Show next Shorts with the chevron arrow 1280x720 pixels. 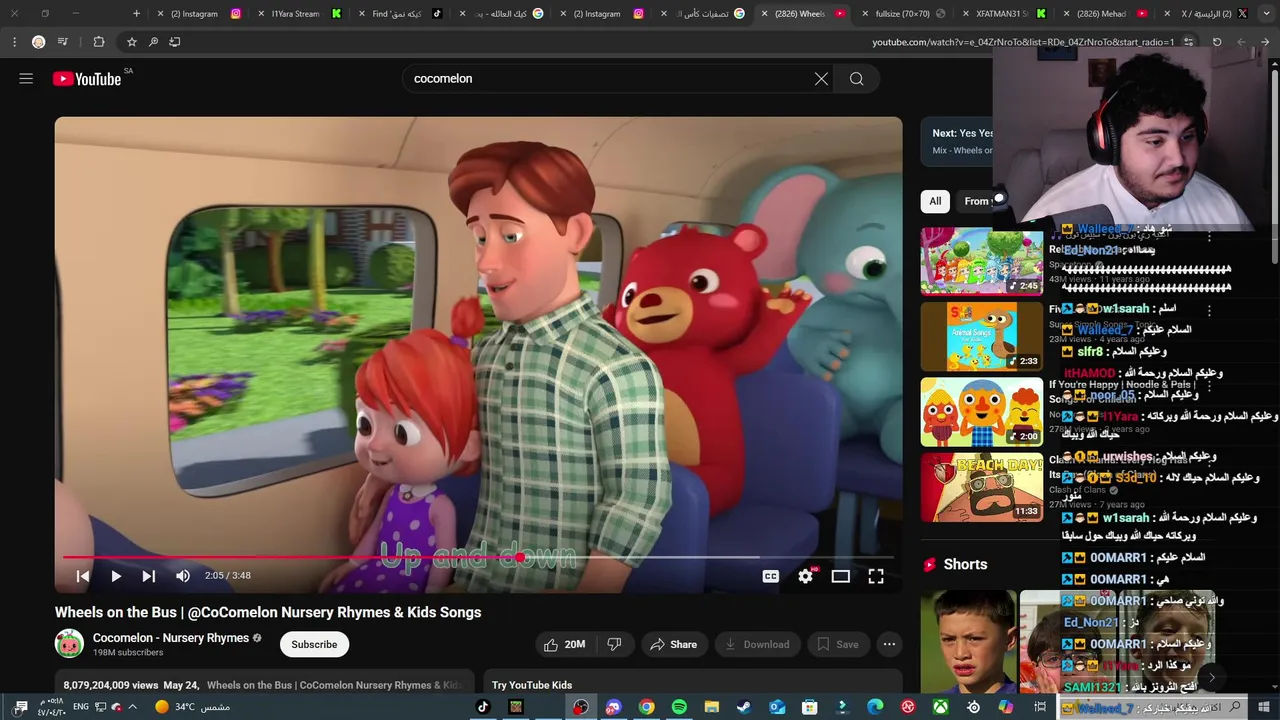coord(1211,678)
